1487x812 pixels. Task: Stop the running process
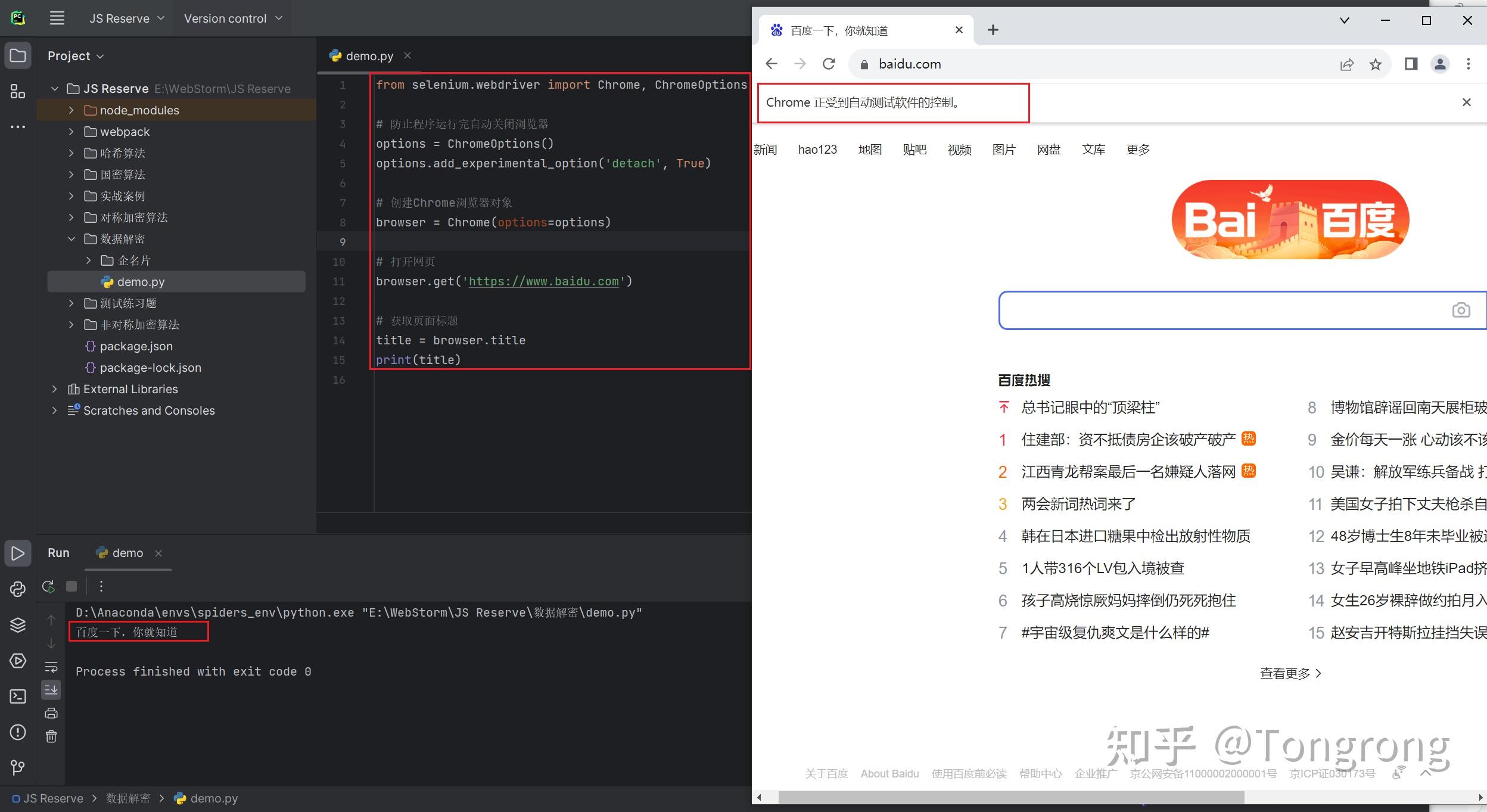[x=71, y=586]
